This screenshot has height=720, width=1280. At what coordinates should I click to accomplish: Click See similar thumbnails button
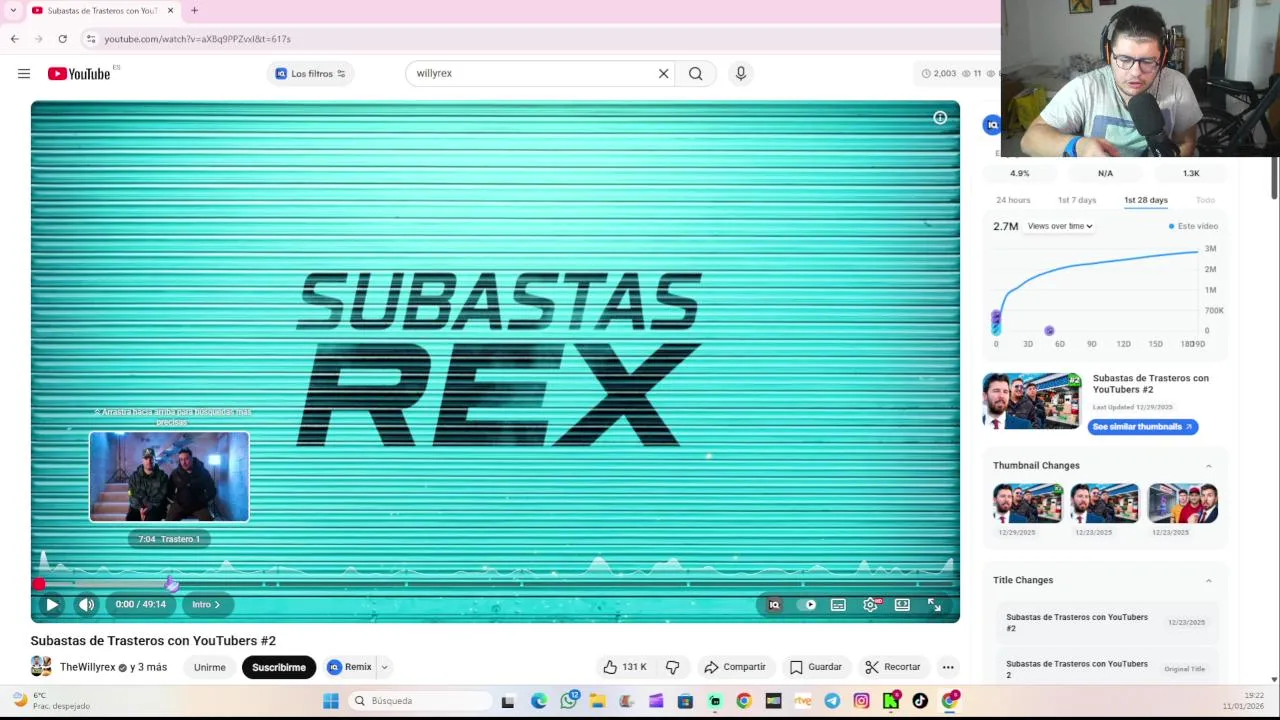[x=1143, y=427]
